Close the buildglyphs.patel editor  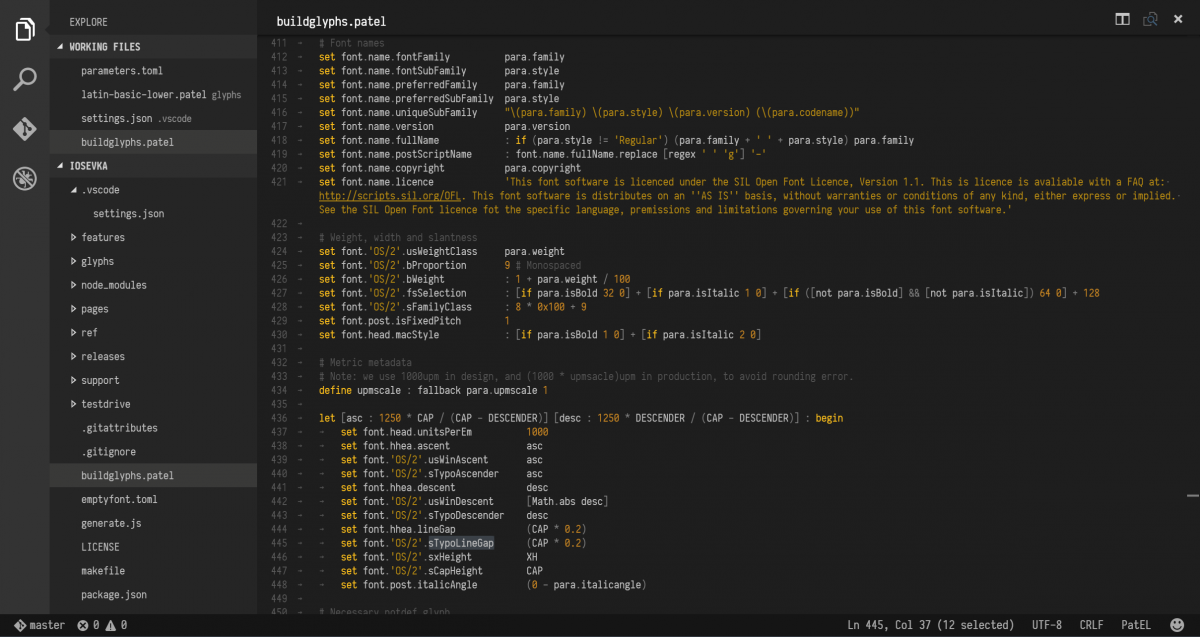[1178, 19]
